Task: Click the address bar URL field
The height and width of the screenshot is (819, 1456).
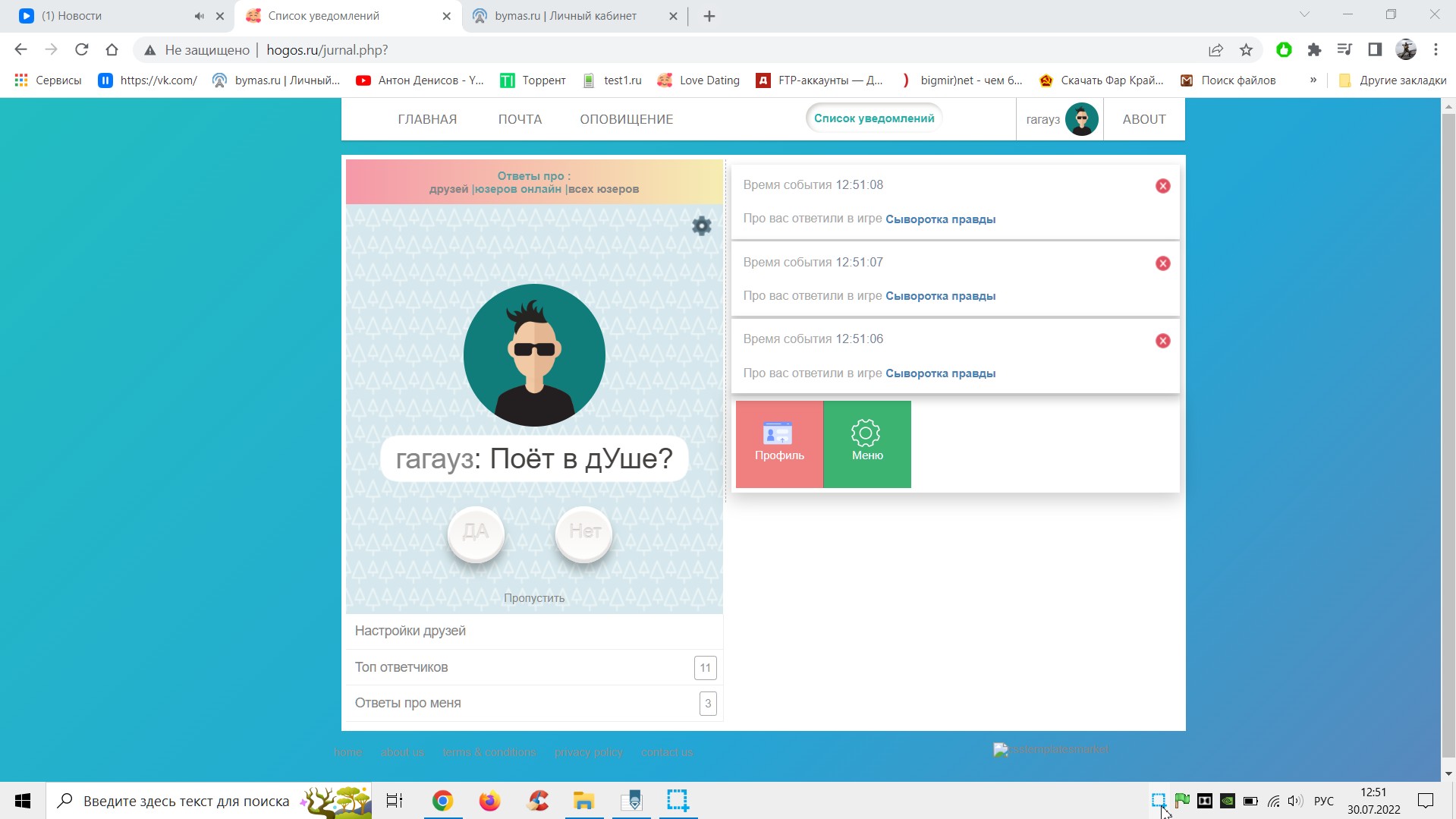Action: [x=607, y=50]
